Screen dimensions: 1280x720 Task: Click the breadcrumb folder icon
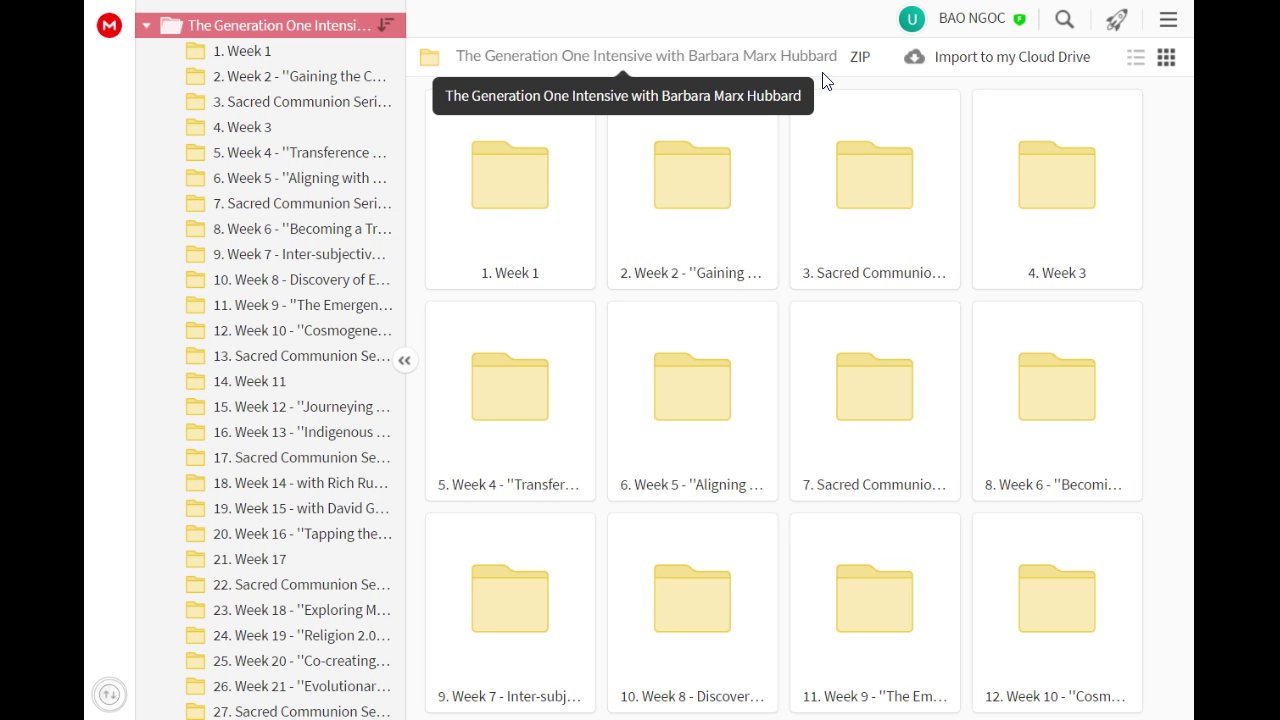click(x=430, y=57)
